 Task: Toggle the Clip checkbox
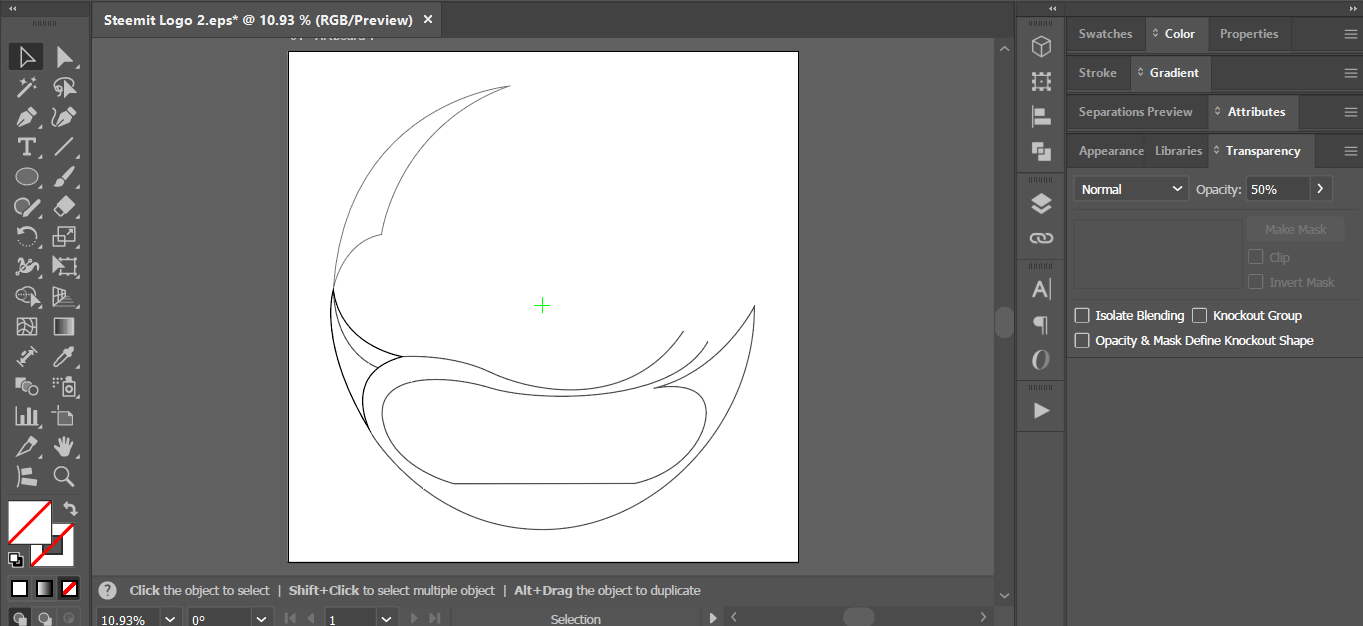[x=1256, y=257]
